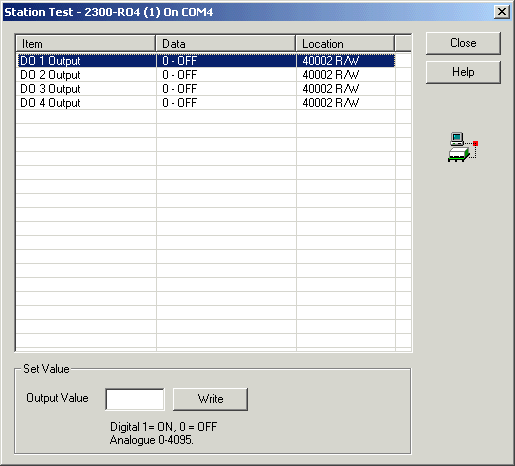Close the Station Test window via X
515x466 pixels.
[x=502, y=12]
